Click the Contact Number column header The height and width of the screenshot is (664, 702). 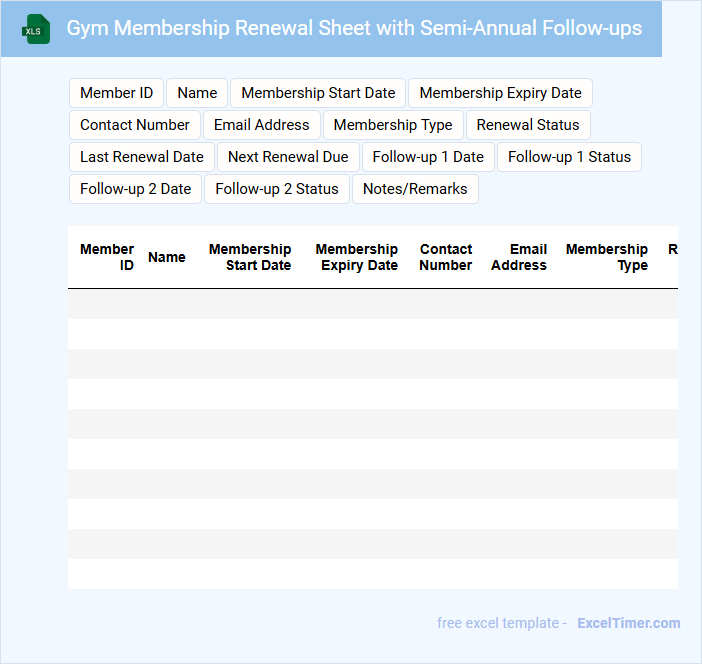[x=446, y=257]
